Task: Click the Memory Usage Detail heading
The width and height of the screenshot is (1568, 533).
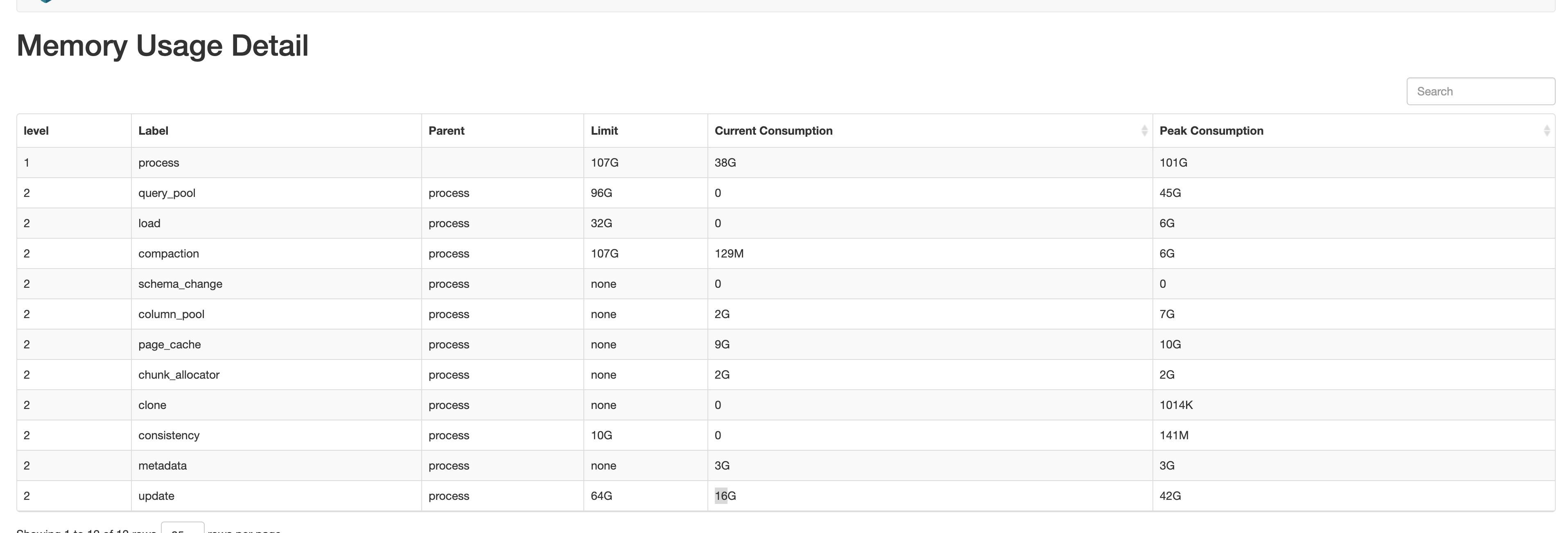Action: point(163,45)
